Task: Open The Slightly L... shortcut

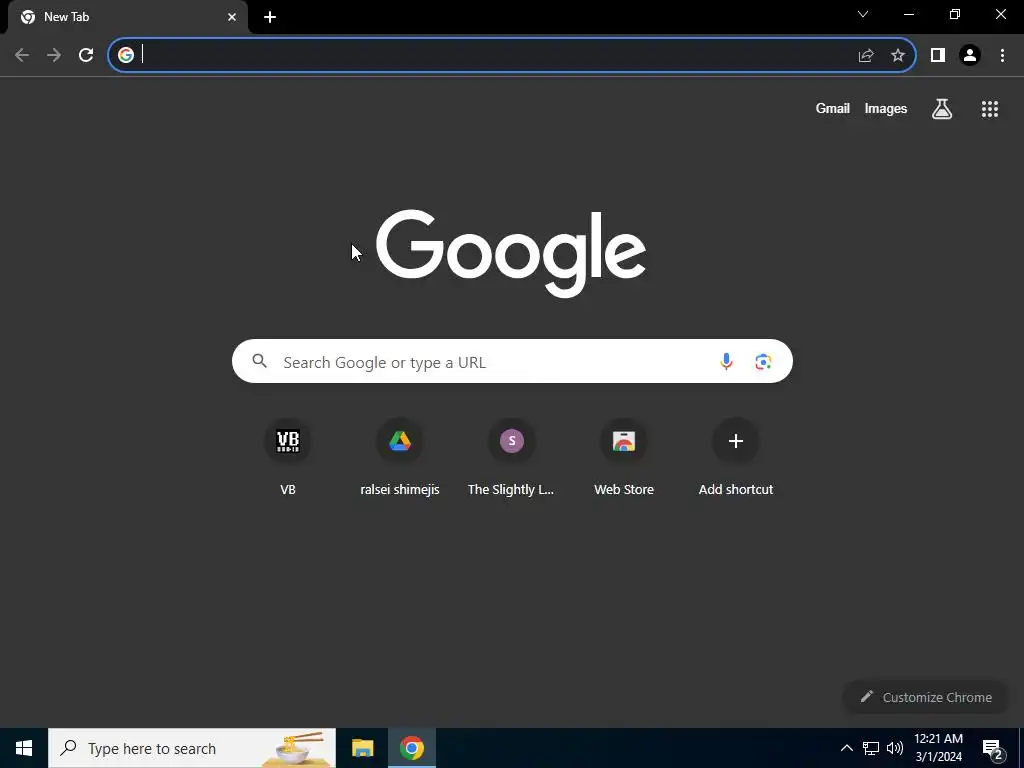Action: (x=511, y=457)
